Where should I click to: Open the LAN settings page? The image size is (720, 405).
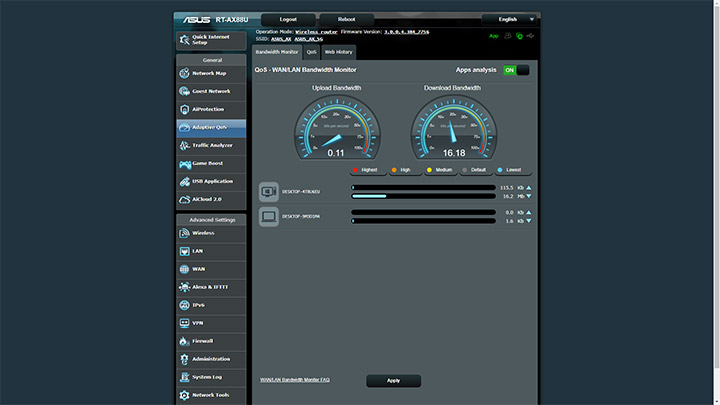tap(211, 251)
